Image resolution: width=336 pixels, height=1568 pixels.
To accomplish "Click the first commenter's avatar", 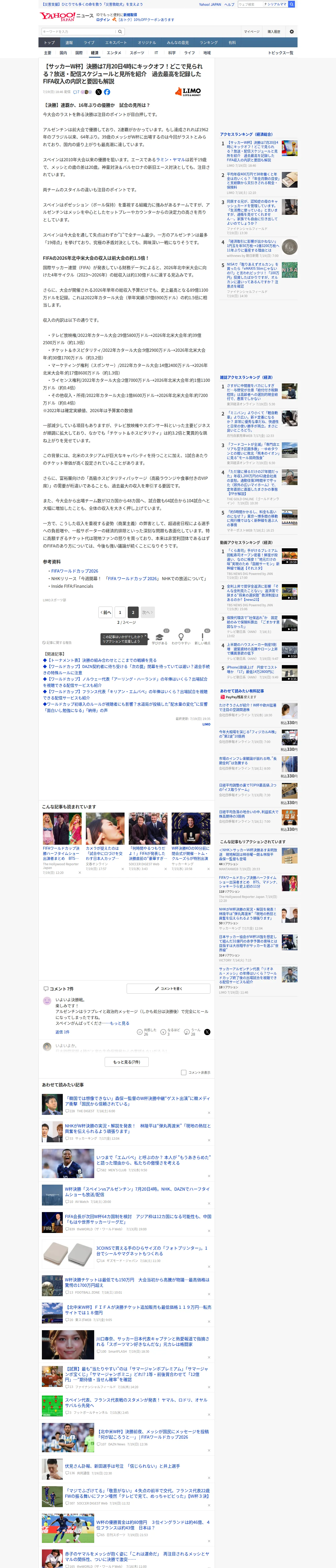I will tap(47, 1001).
